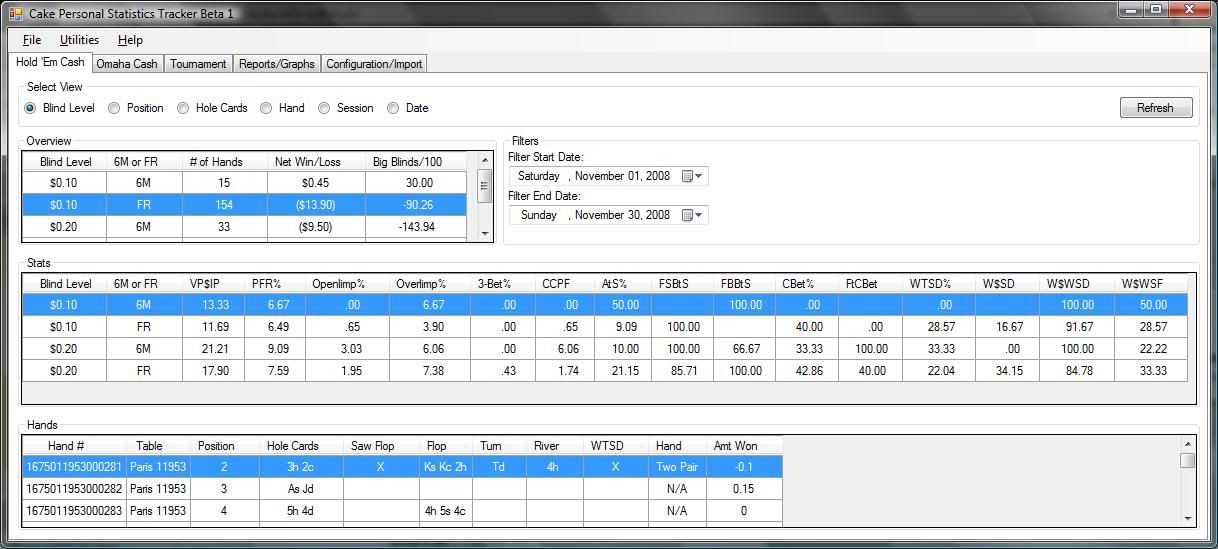Select hand 1675011953000281 row
The image size is (1218, 549).
pos(402,467)
